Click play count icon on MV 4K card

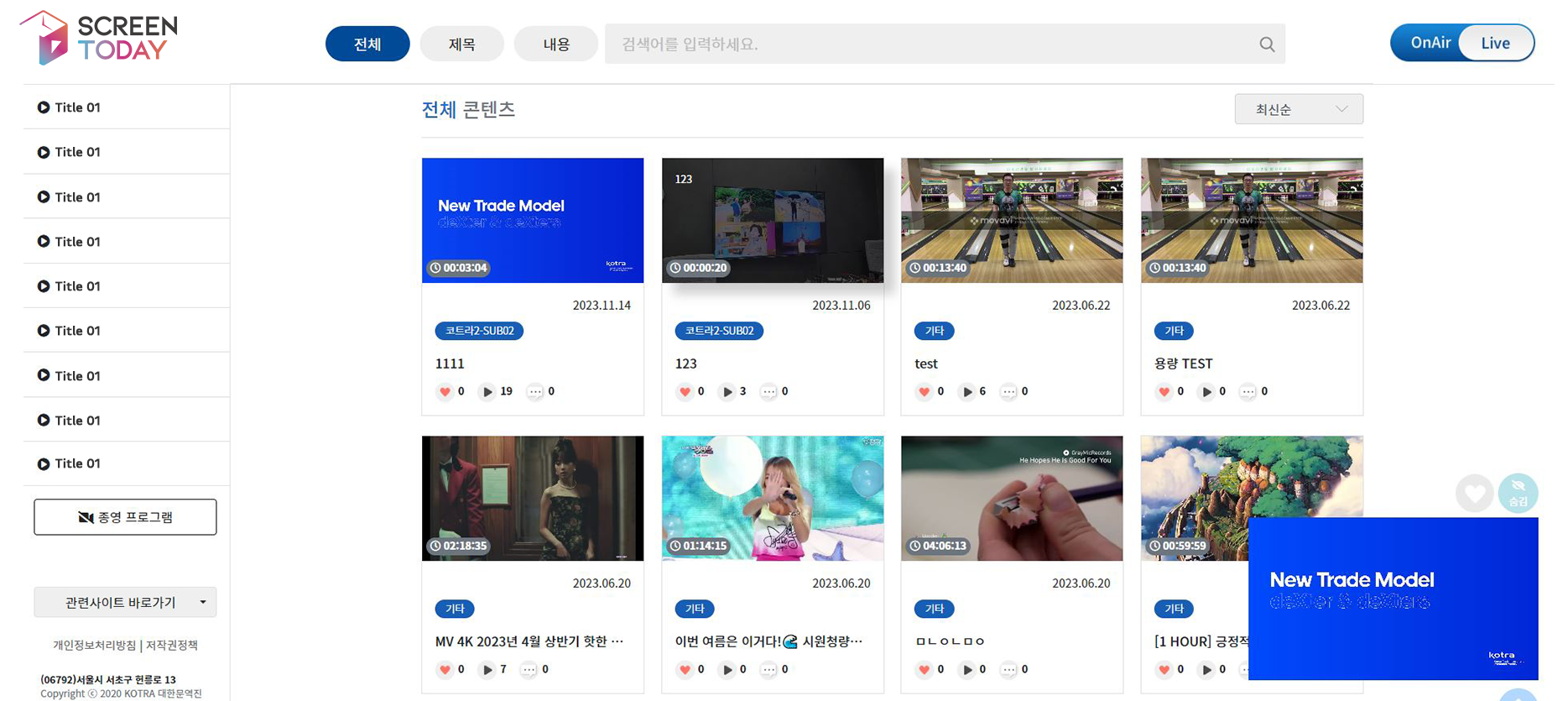click(x=487, y=670)
